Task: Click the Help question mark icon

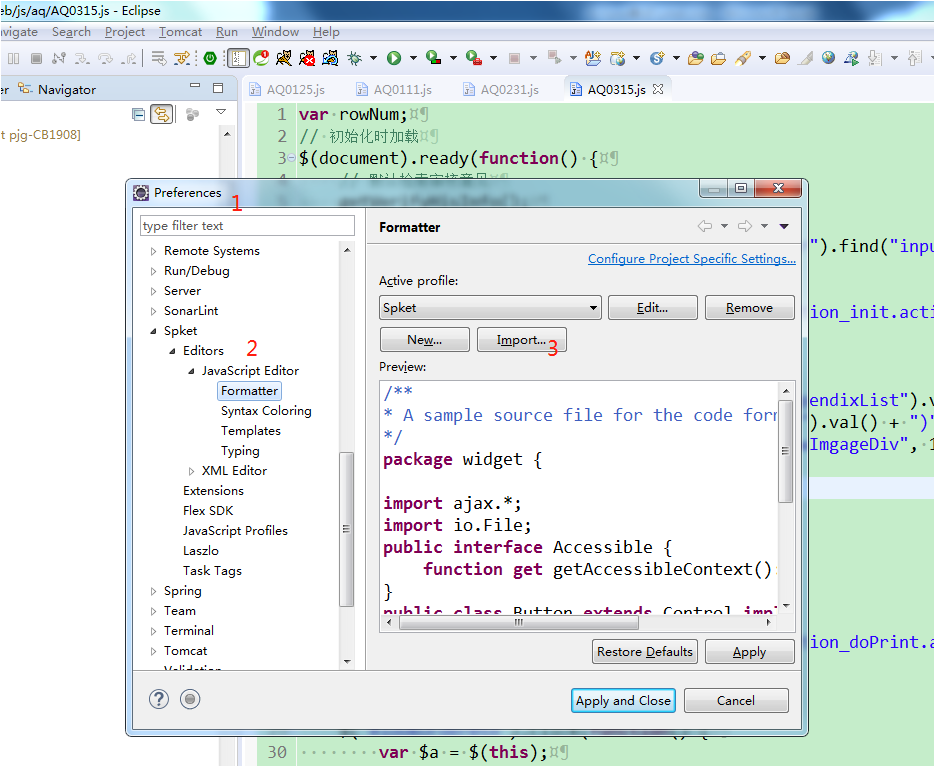Action: click(159, 699)
